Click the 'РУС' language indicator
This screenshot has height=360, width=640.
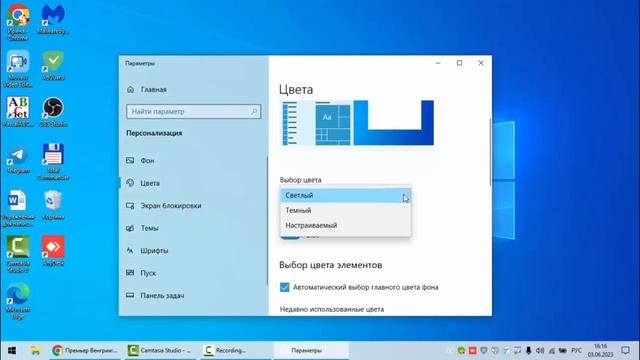pyautogui.click(x=576, y=351)
